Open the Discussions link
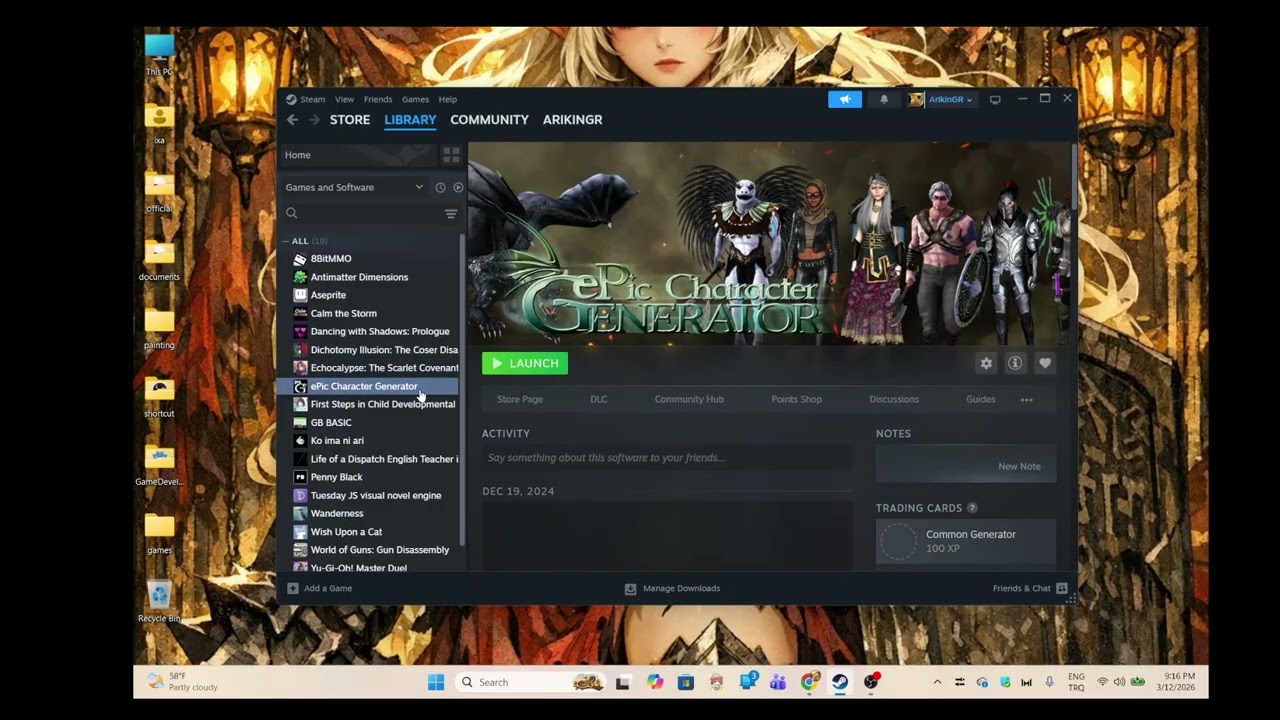 894,399
